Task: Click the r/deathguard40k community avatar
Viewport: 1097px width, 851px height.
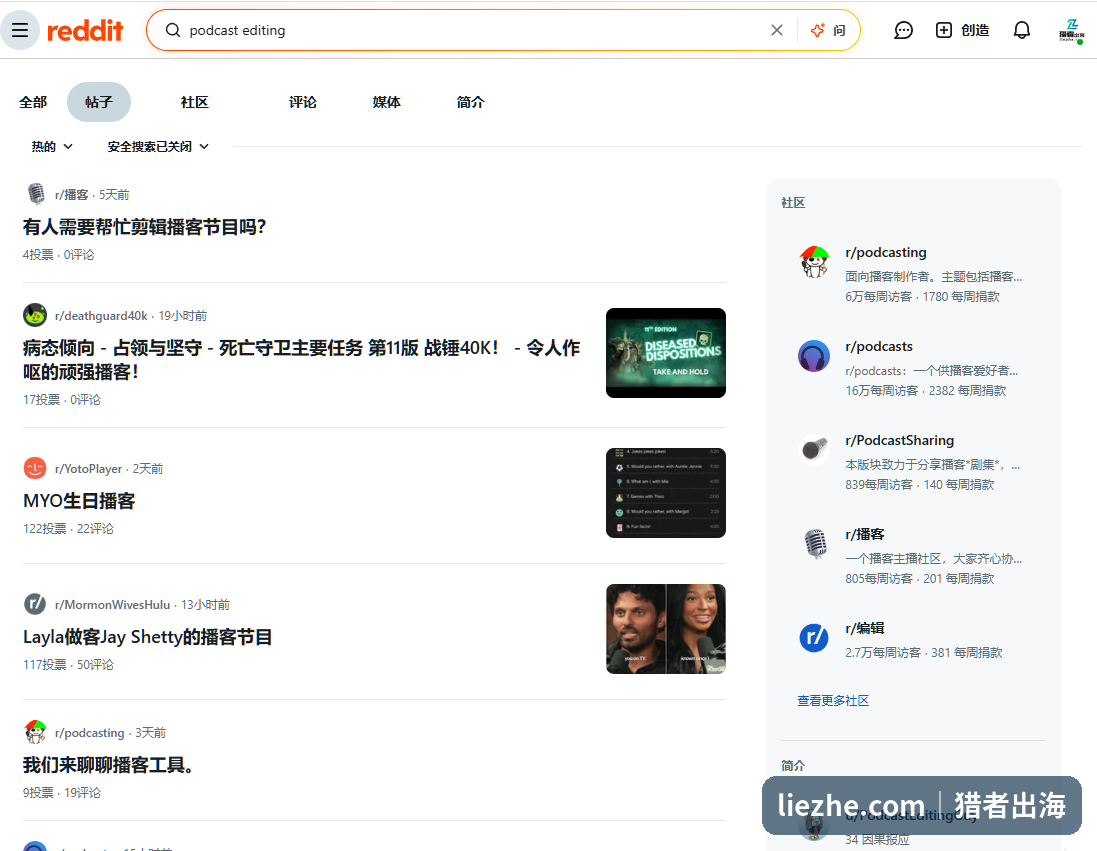Action: tap(35, 315)
